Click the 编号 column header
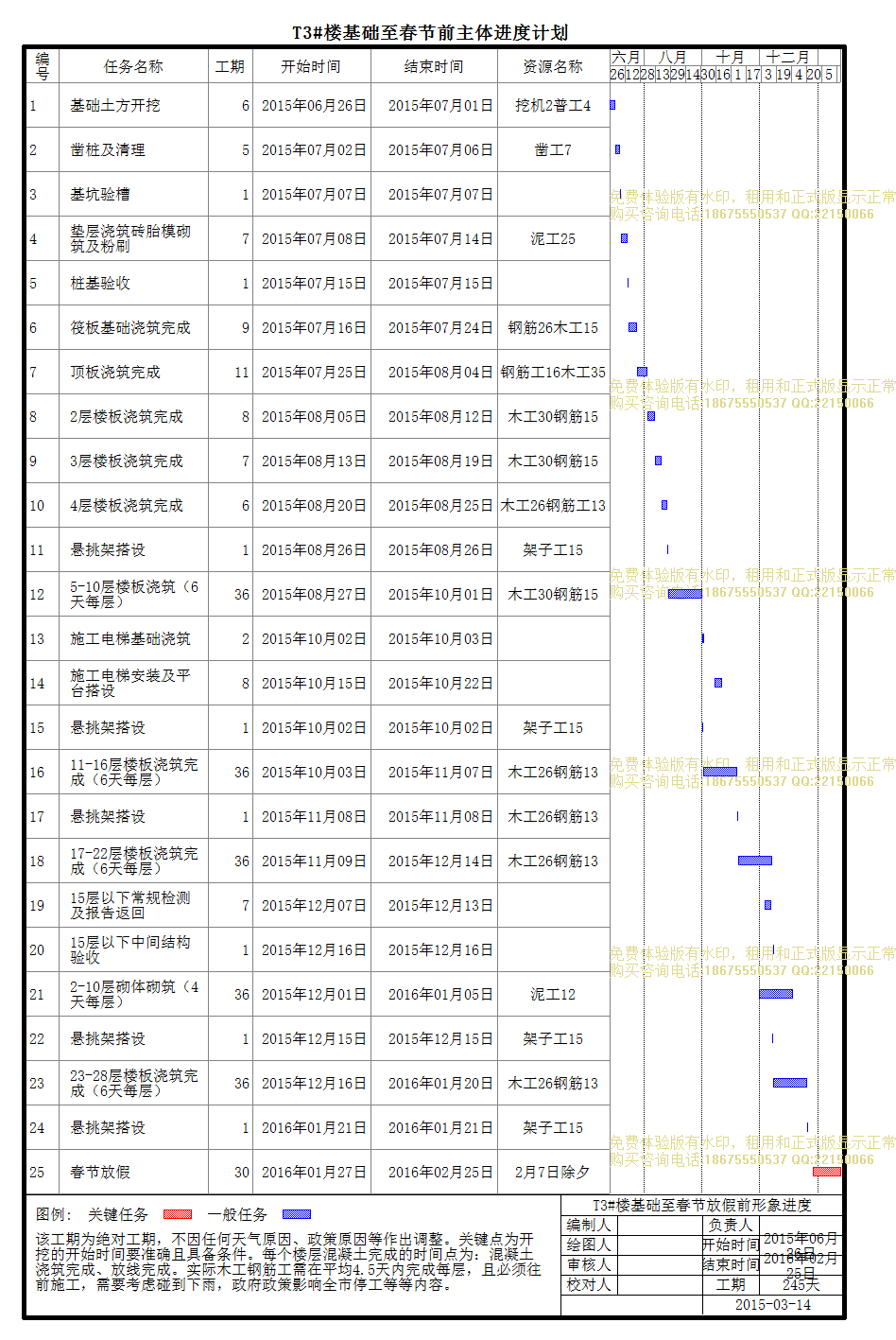896x1340 pixels. [x=43, y=65]
